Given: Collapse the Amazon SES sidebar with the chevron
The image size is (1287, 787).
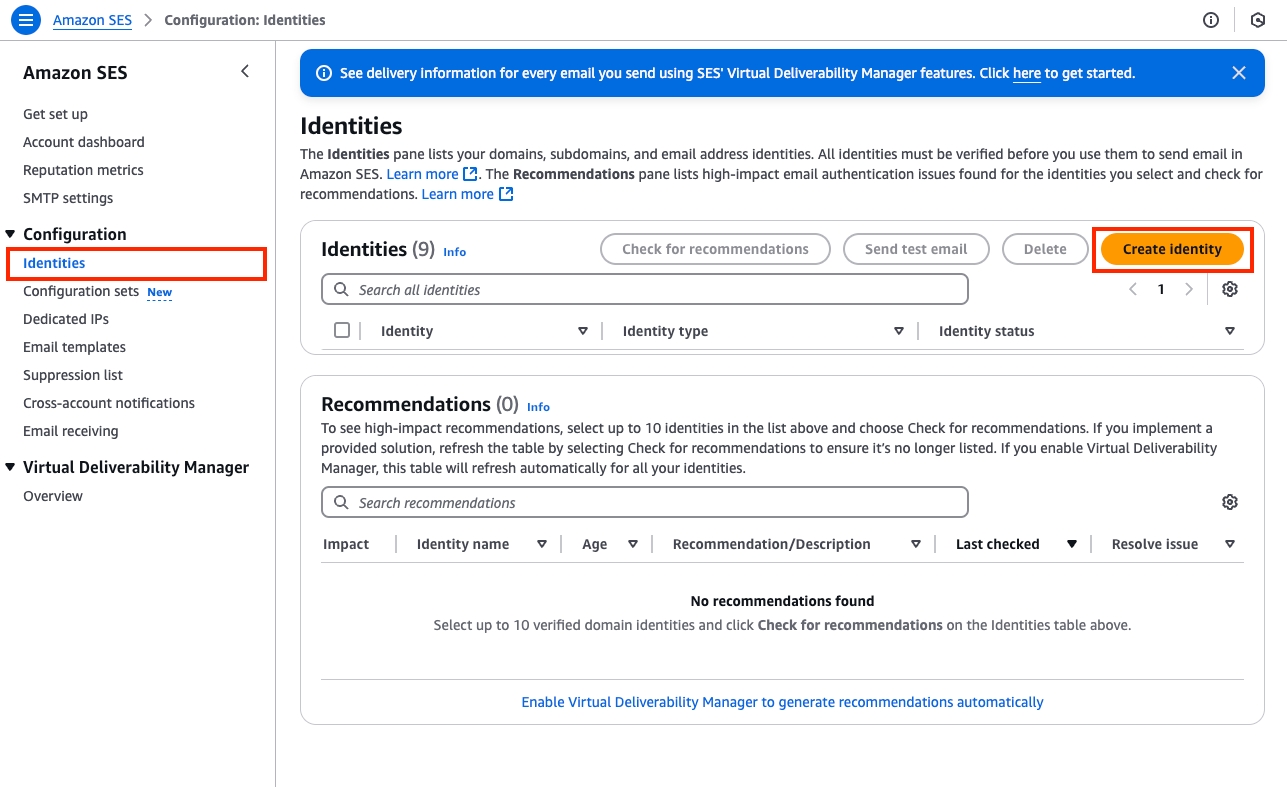Looking at the screenshot, I should tap(245, 72).
